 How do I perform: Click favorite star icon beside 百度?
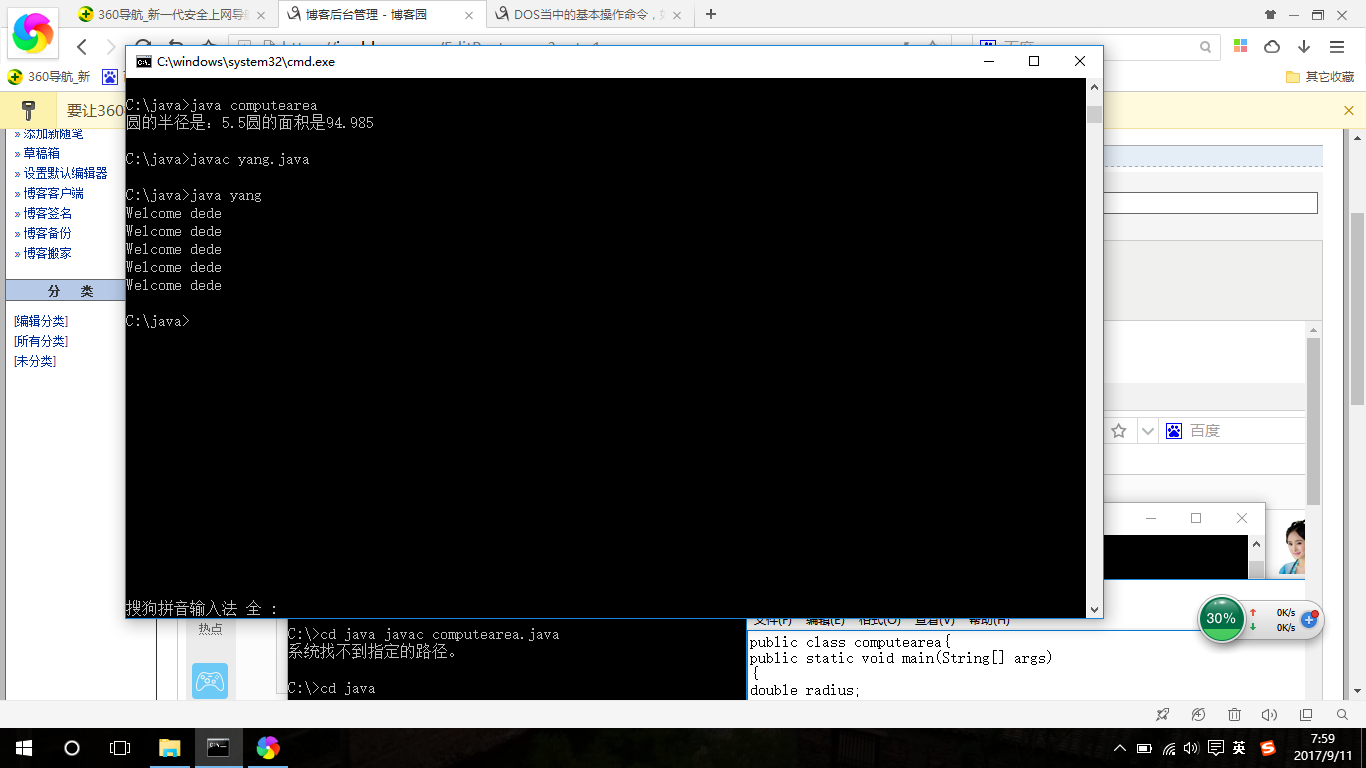coord(1119,431)
